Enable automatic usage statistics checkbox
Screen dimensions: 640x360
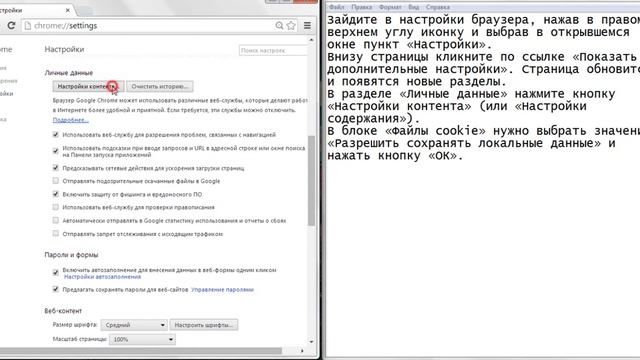pyautogui.click(x=56, y=220)
